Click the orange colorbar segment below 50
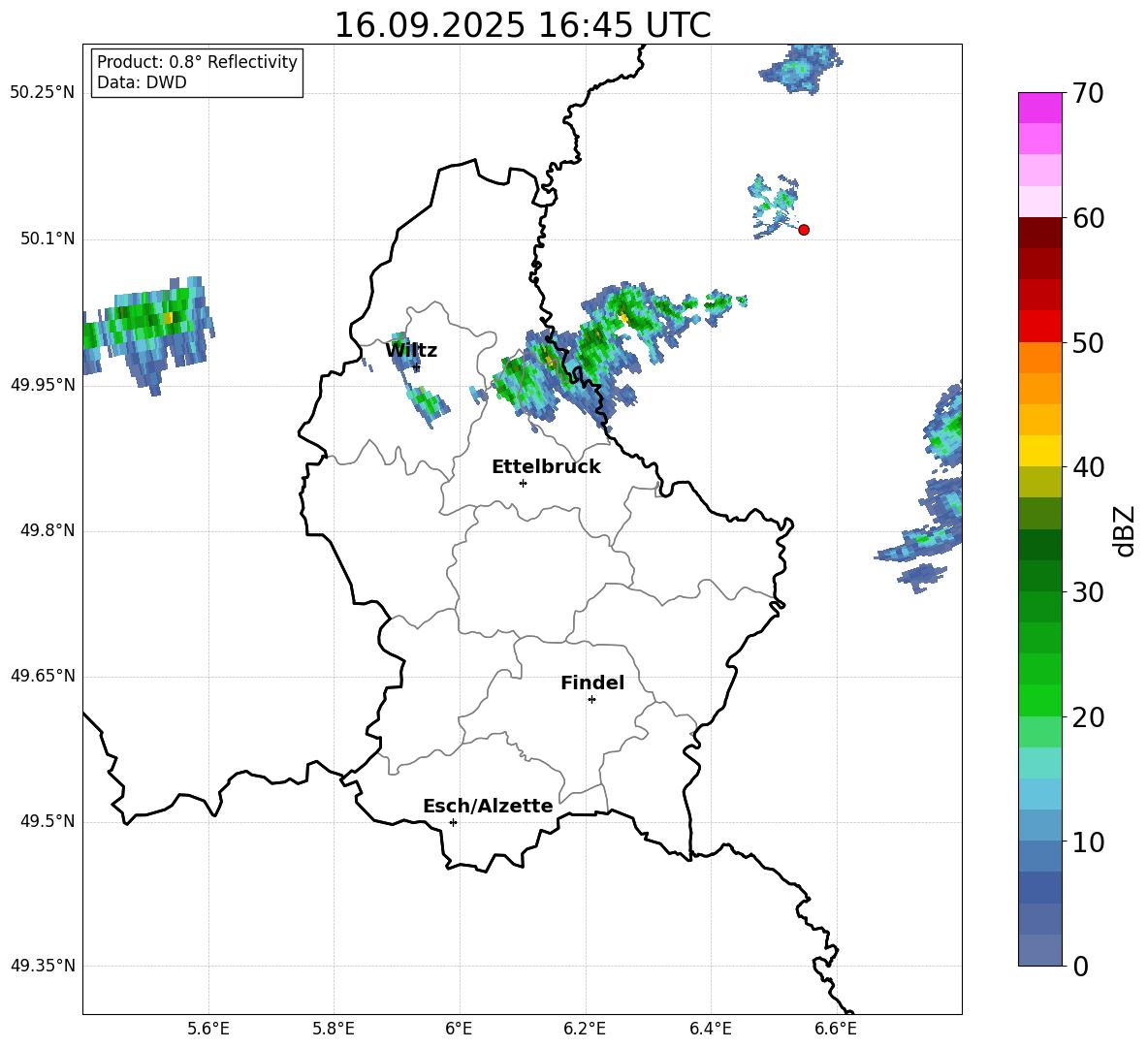 pos(1040,358)
